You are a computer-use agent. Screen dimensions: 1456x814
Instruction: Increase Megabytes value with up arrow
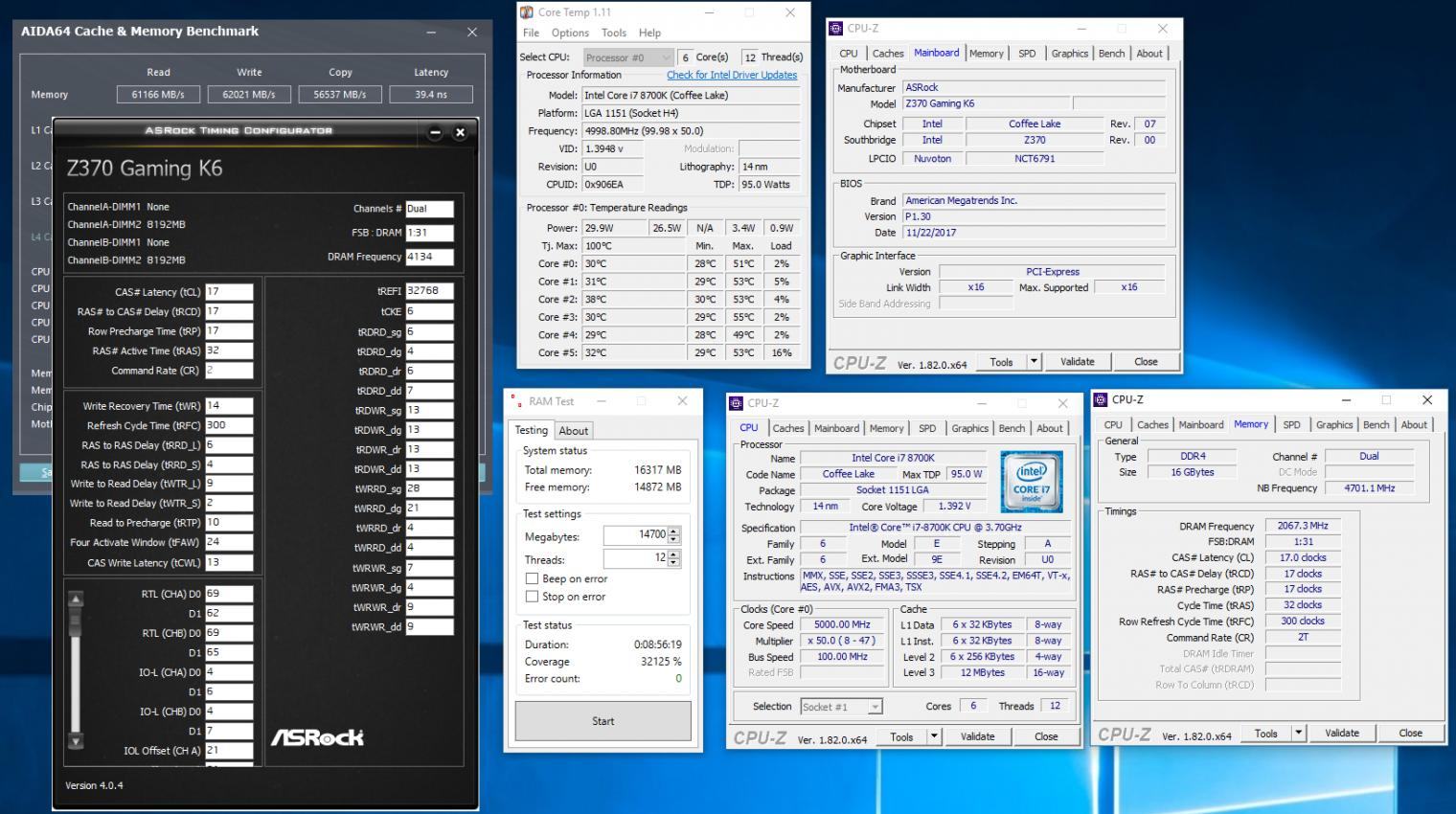pos(674,531)
